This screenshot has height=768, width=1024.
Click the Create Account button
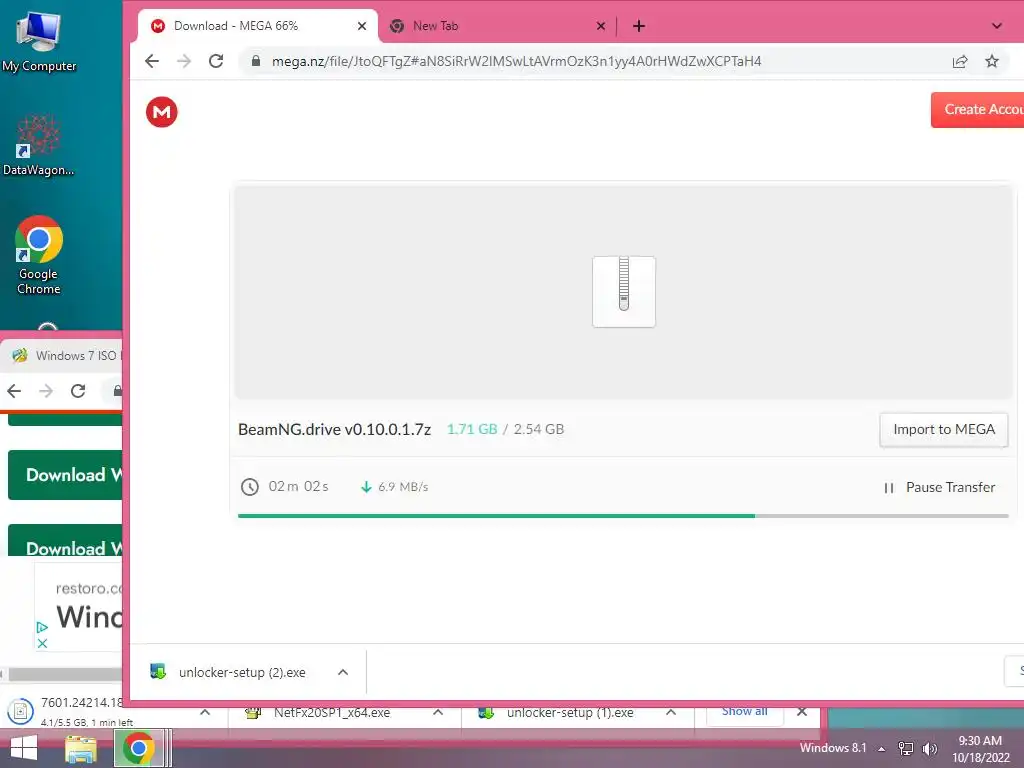click(x=978, y=110)
